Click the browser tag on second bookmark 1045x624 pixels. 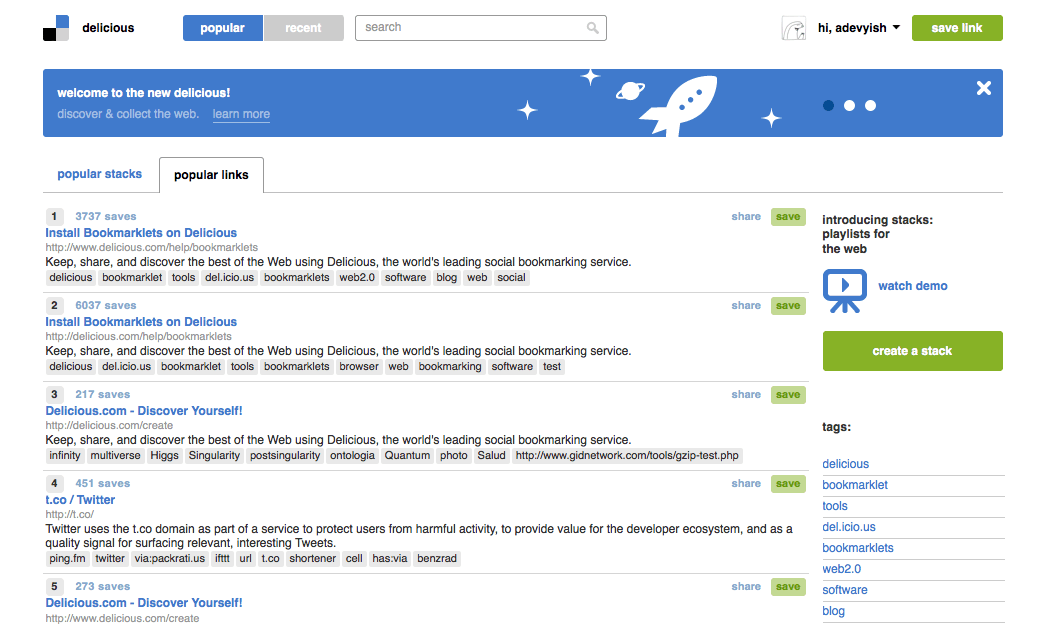click(x=359, y=367)
